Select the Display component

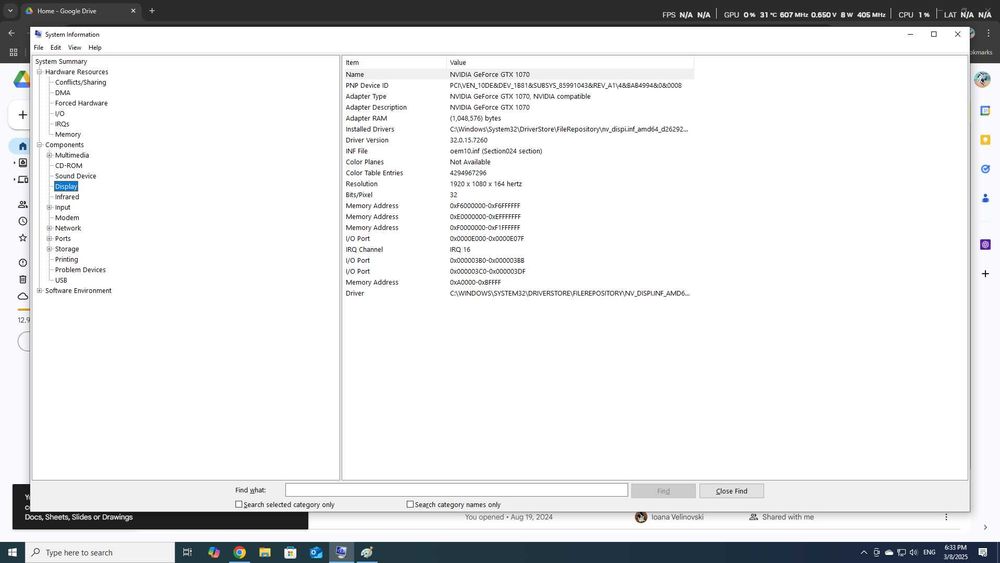coord(66,186)
